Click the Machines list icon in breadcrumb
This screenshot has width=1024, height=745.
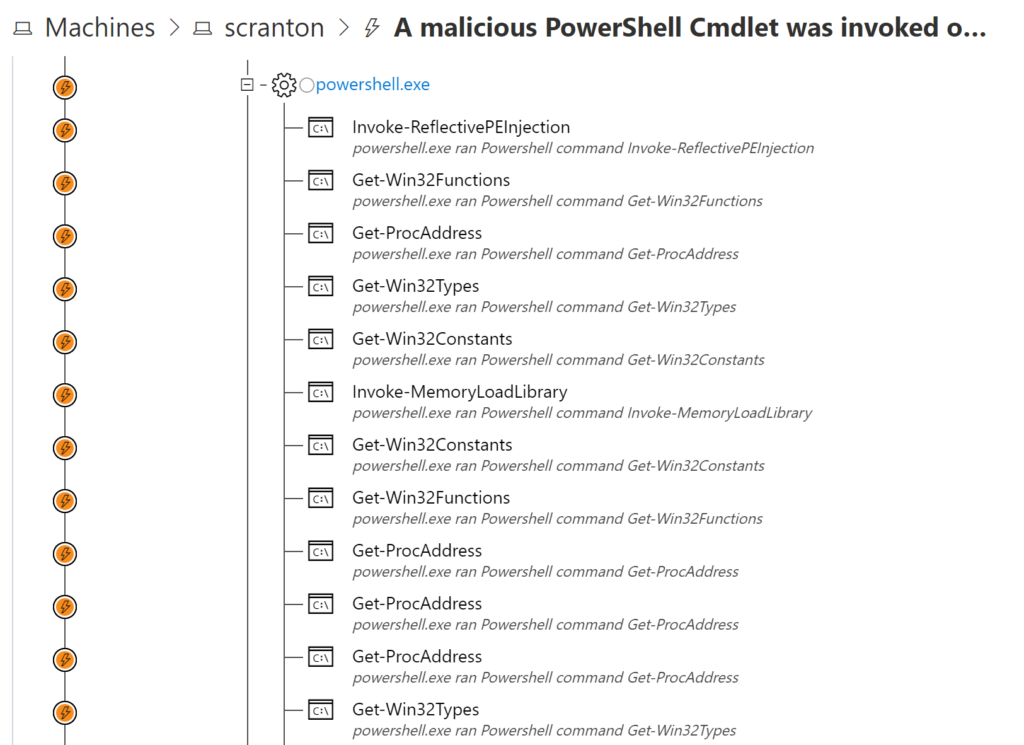coord(21,27)
